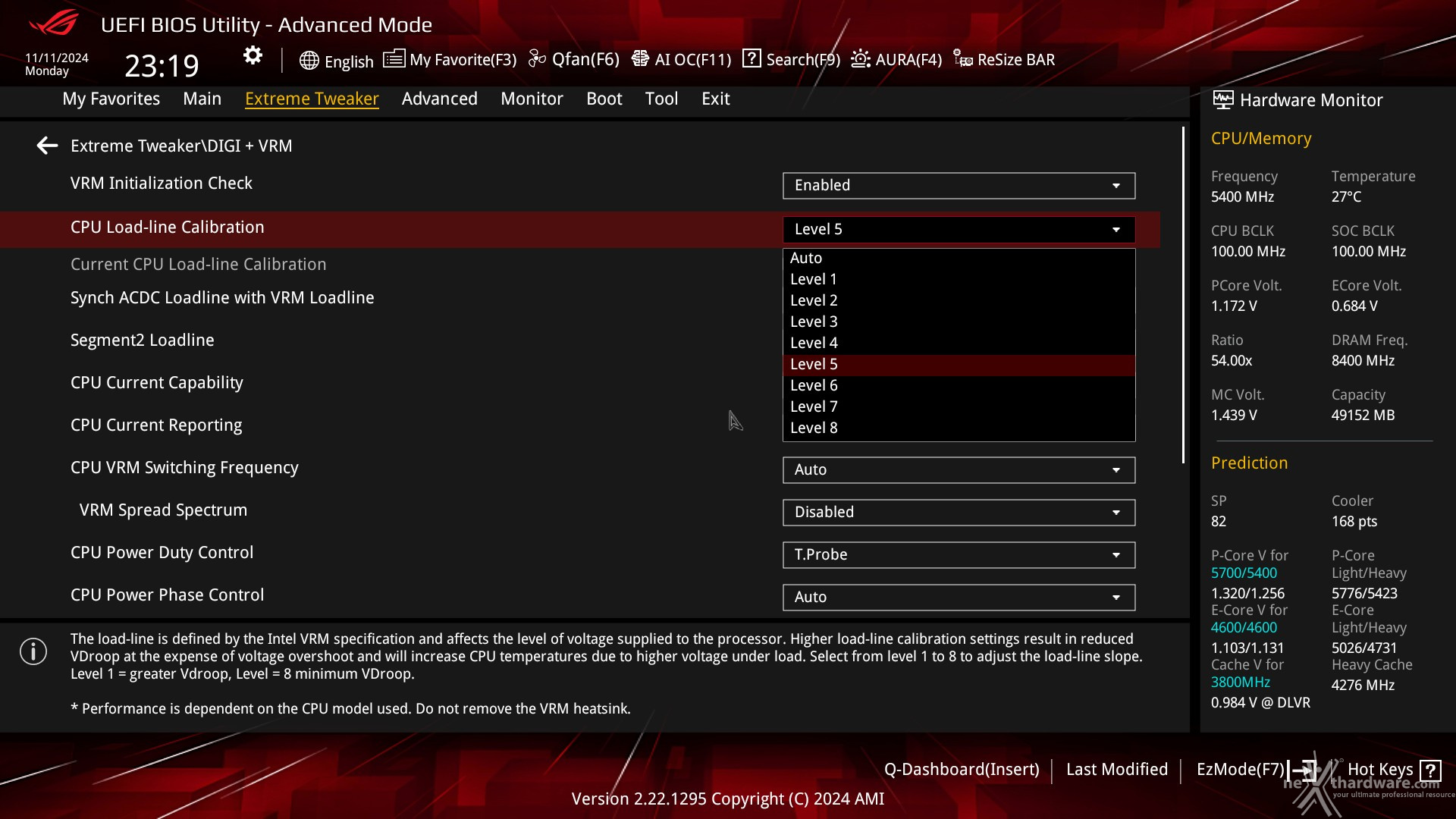The height and width of the screenshot is (819, 1456).
Task: Go back using the left arrow icon
Action: (47, 146)
